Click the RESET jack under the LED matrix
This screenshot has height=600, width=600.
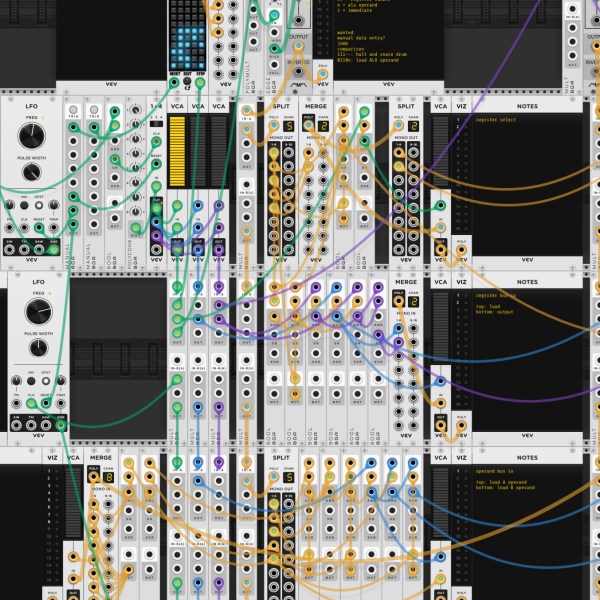[x=174, y=82]
